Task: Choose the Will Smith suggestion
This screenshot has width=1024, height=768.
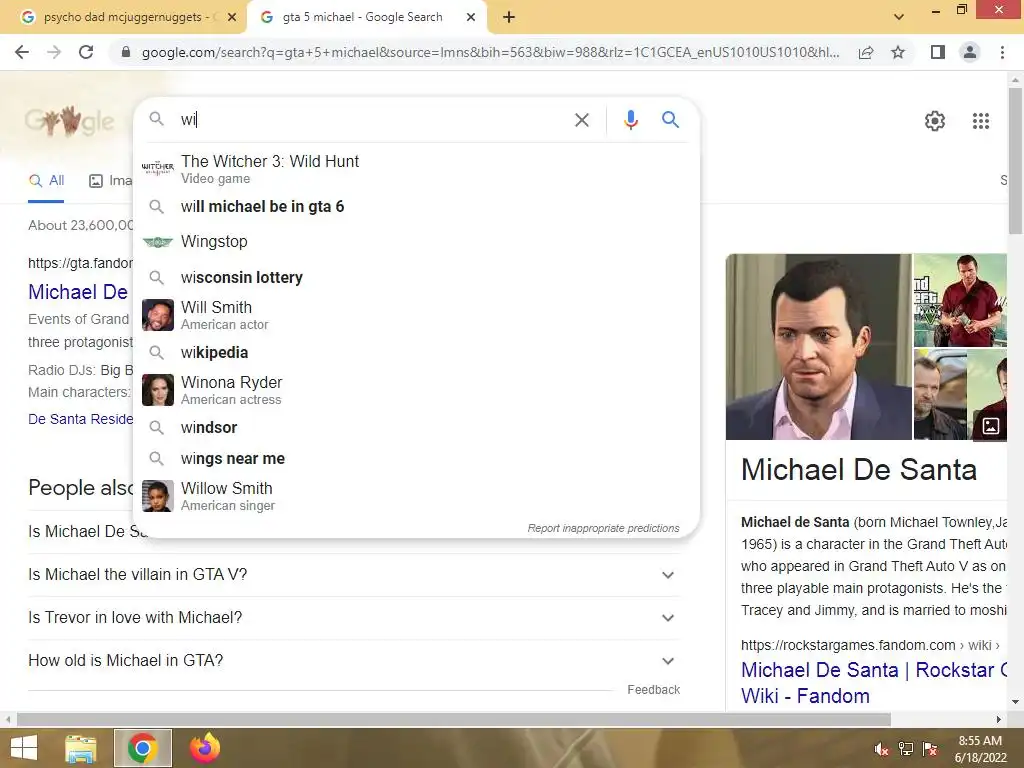Action: [416, 315]
